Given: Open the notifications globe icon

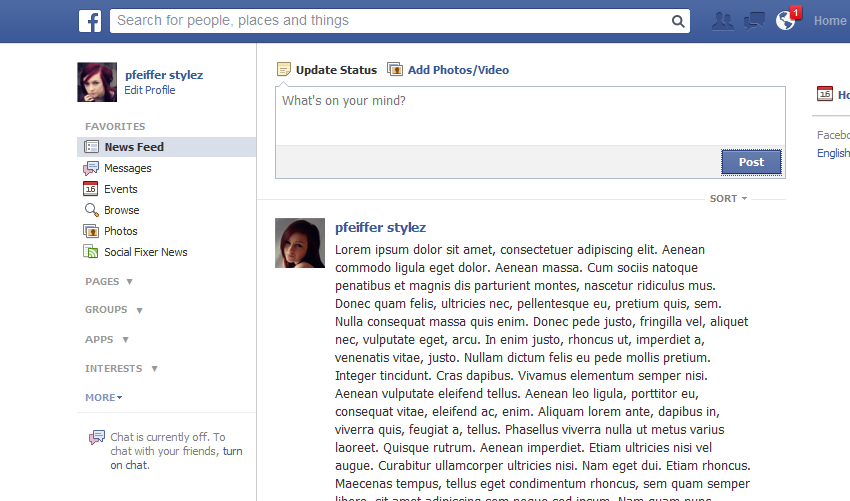Looking at the screenshot, I should pos(785,21).
